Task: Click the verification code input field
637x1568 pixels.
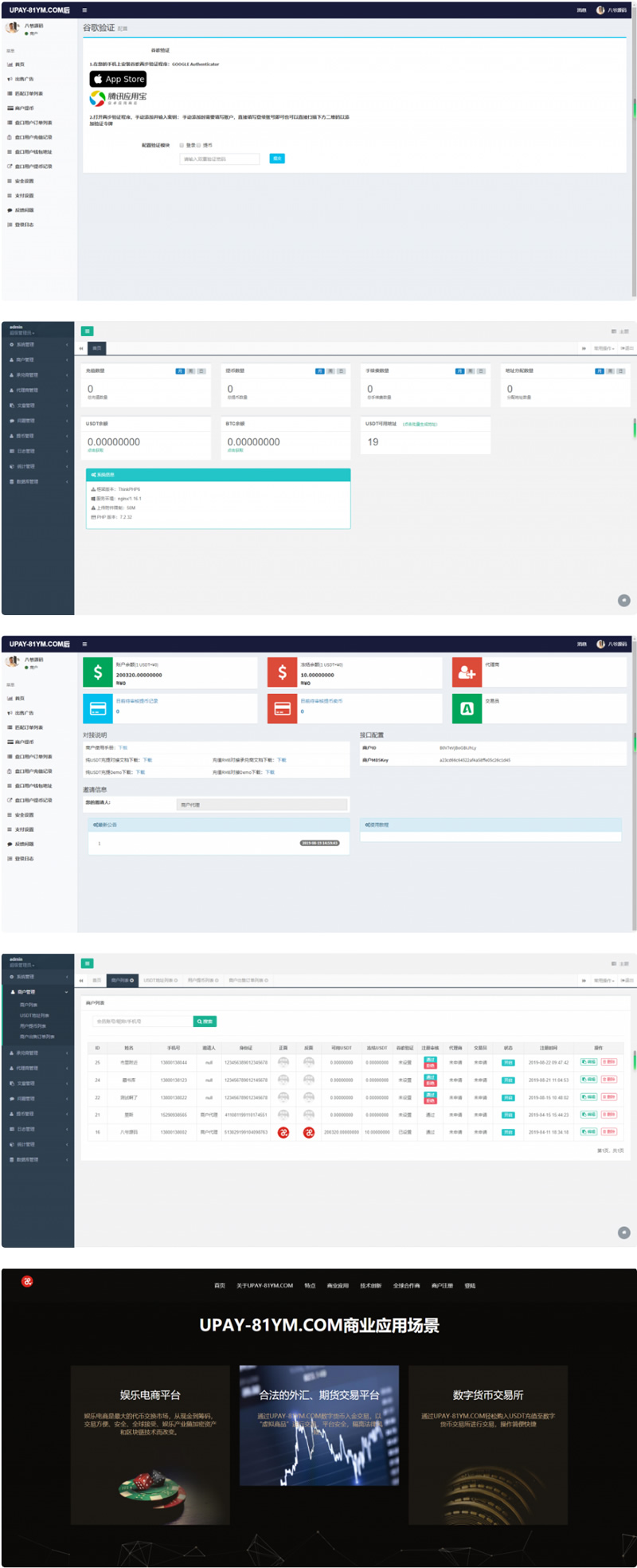Action: (x=221, y=159)
